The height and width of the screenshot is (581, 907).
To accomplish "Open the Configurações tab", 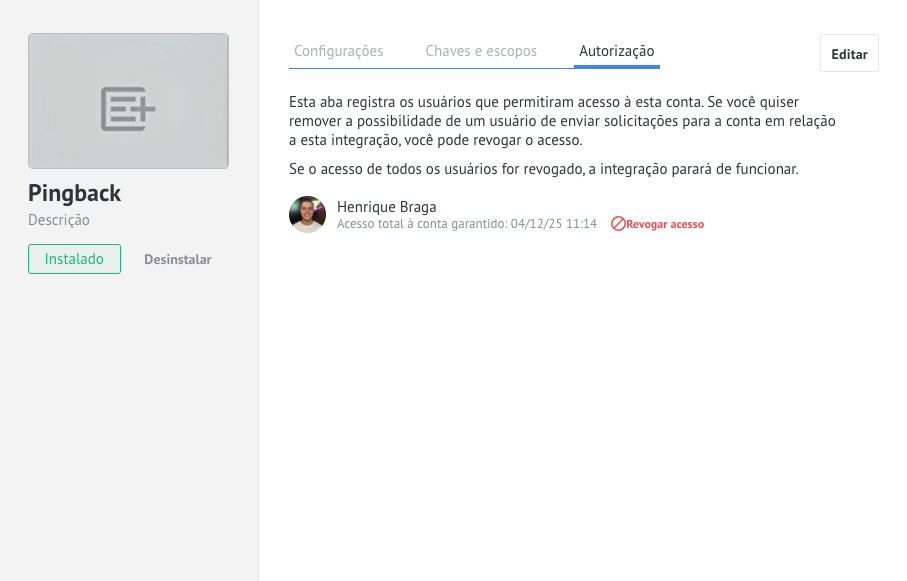I will tap(338, 51).
